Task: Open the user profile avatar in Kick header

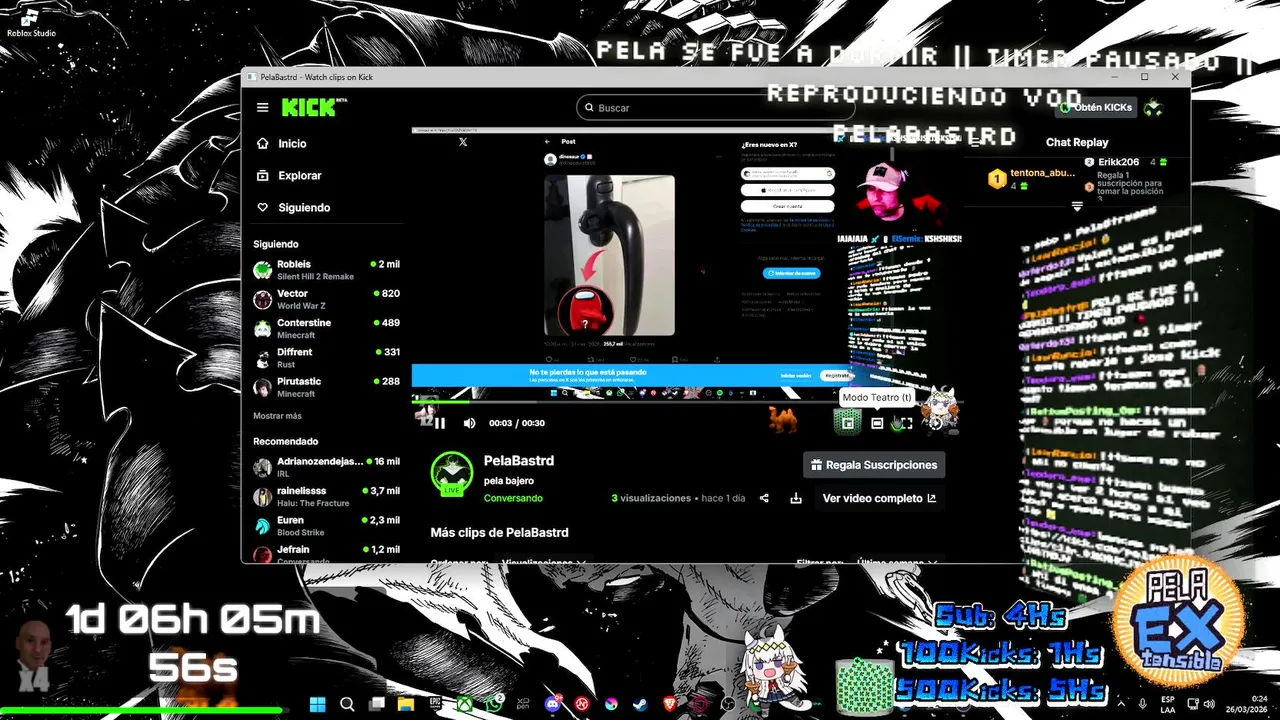Action: click(1153, 107)
